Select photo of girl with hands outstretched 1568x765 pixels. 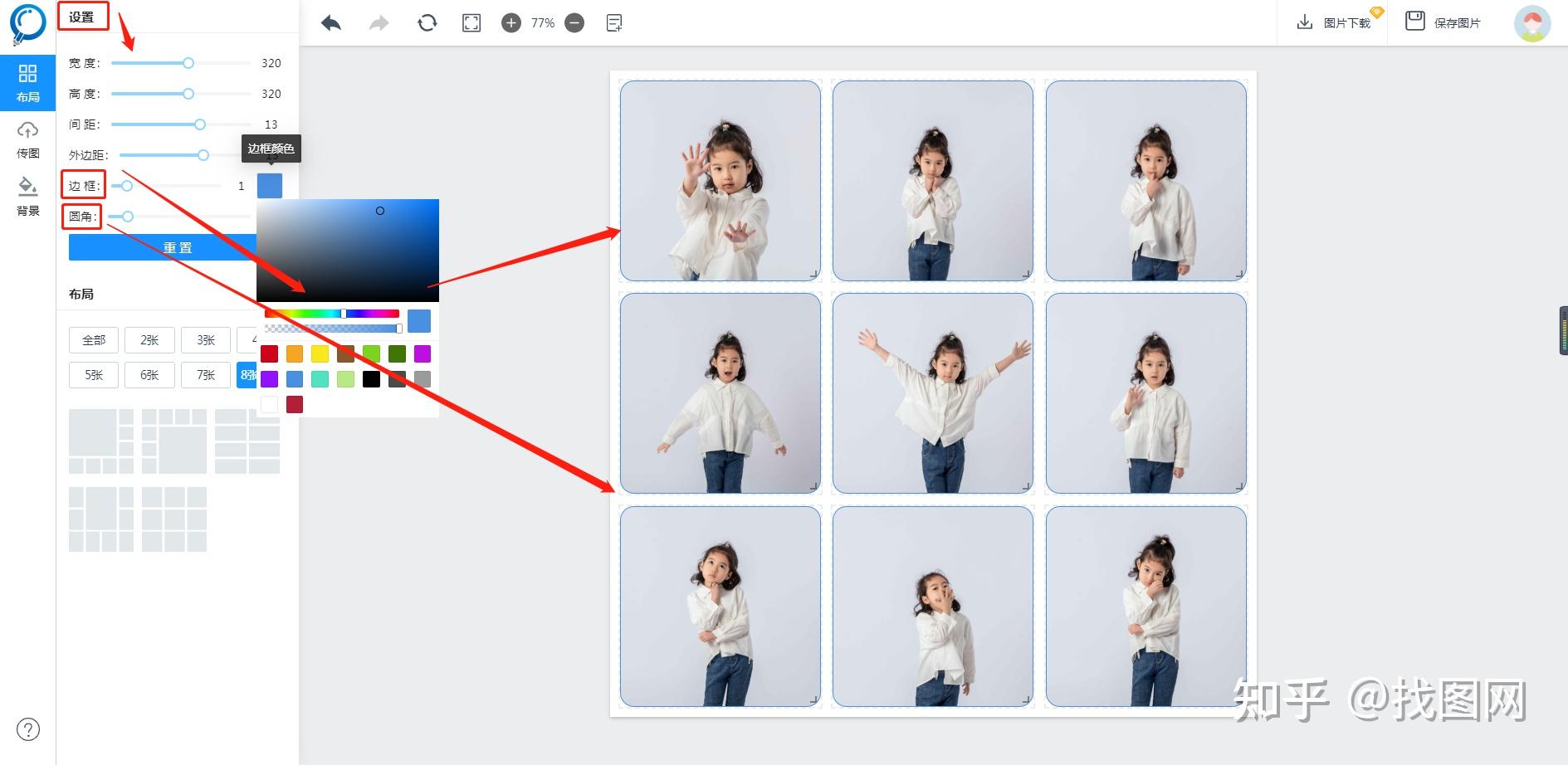tap(720, 181)
